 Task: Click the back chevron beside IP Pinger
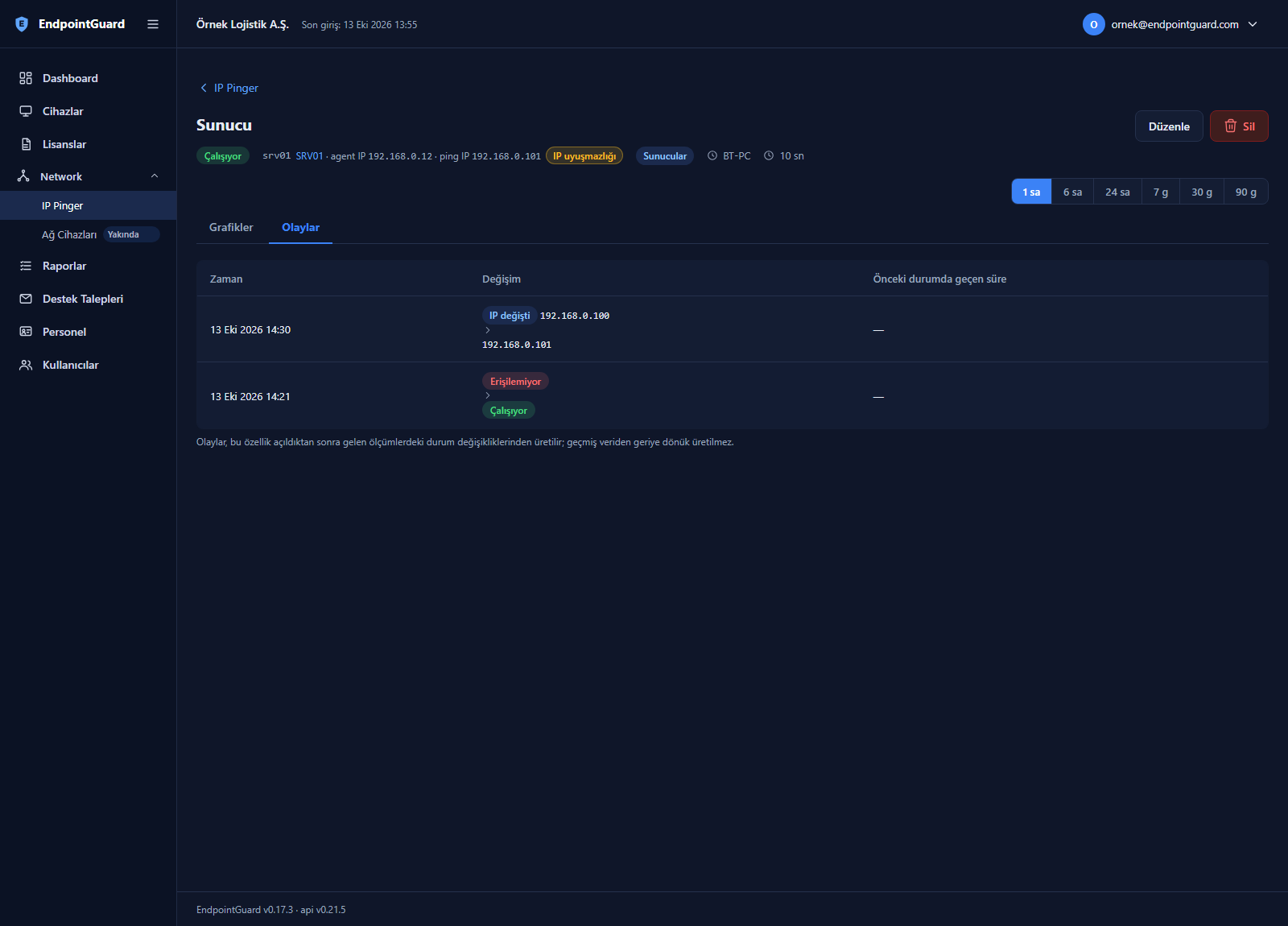point(204,88)
